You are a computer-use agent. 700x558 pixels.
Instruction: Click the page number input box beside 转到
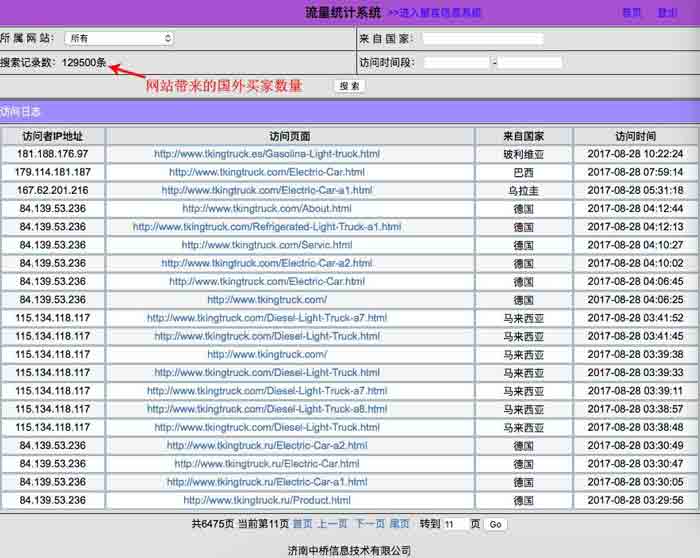[x=453, y=524]
